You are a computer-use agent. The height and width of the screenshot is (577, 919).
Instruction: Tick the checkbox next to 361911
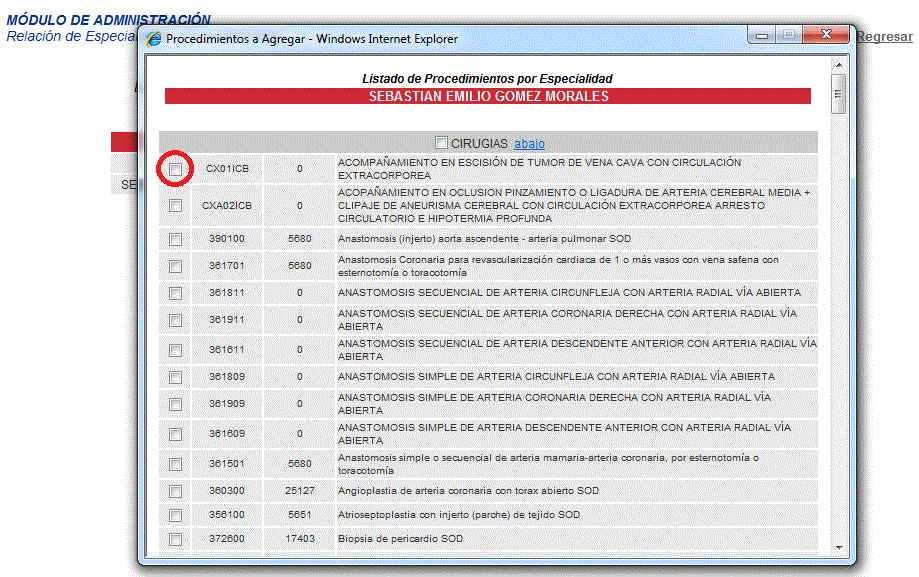[176, 320]
